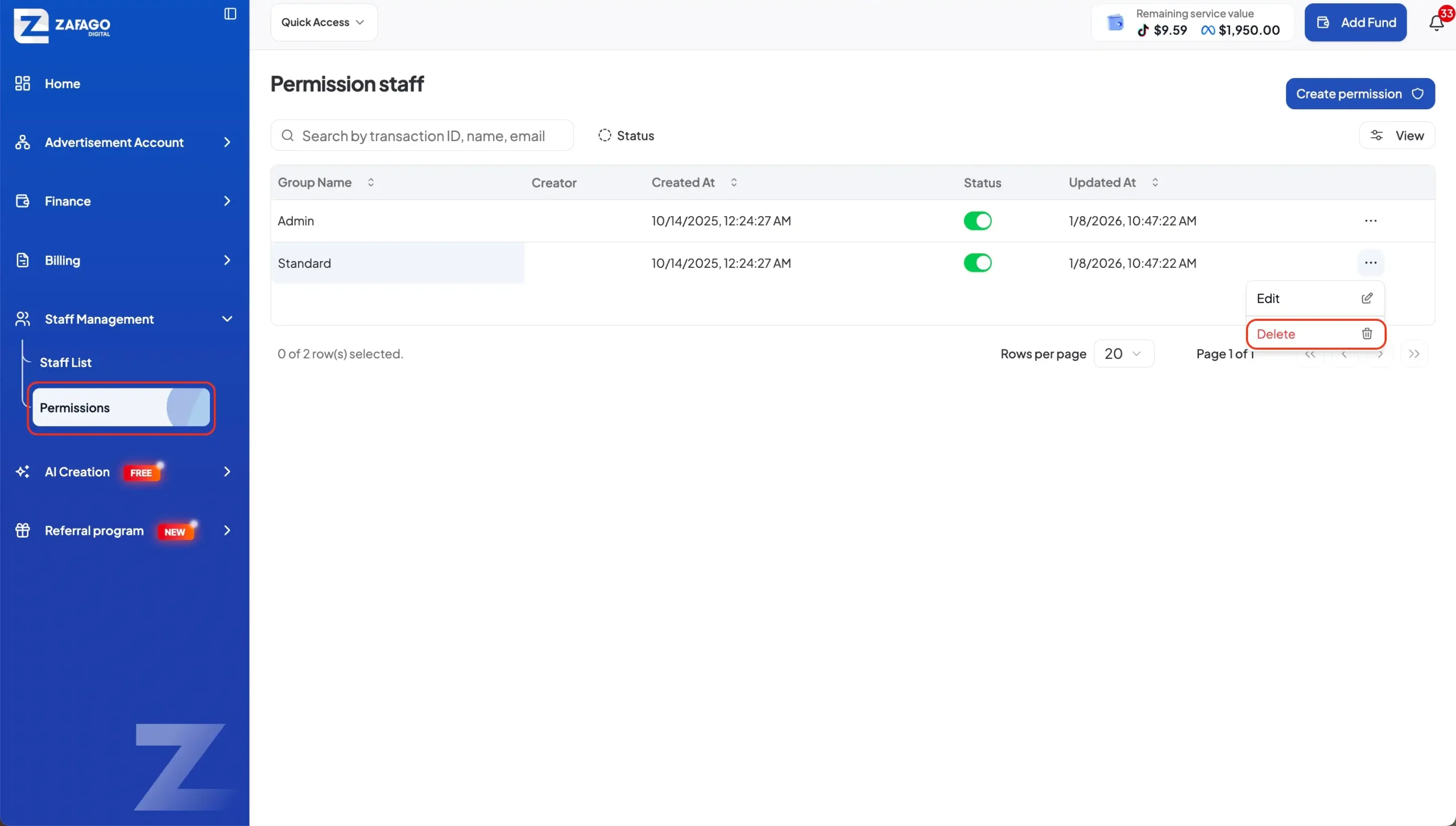The height and width of the screenshot is (826, 1456).
Task: Click the Zafago Digital logo
Action: tap(63, 26)
